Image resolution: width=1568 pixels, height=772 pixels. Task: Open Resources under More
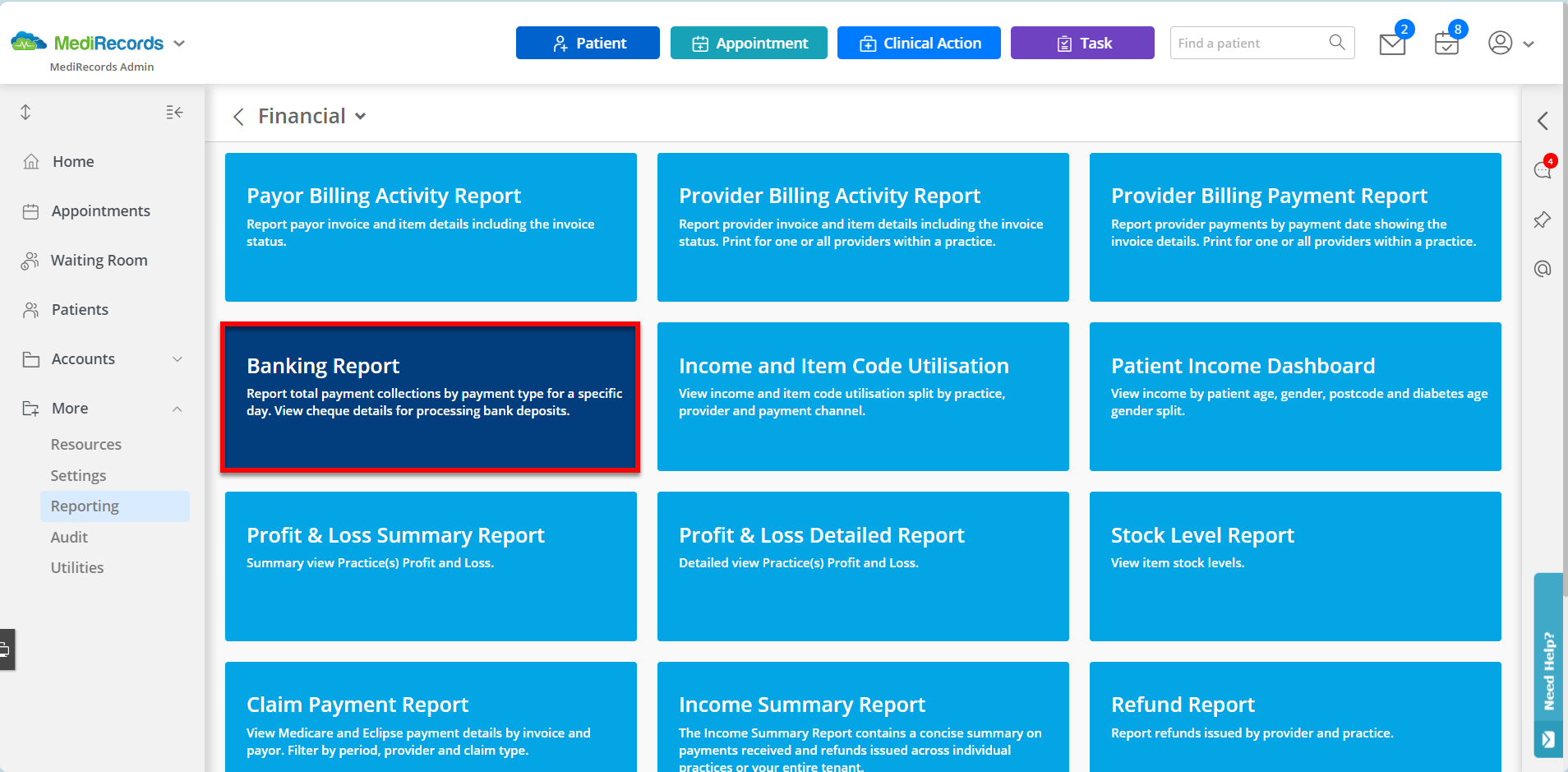coord(85,445)
